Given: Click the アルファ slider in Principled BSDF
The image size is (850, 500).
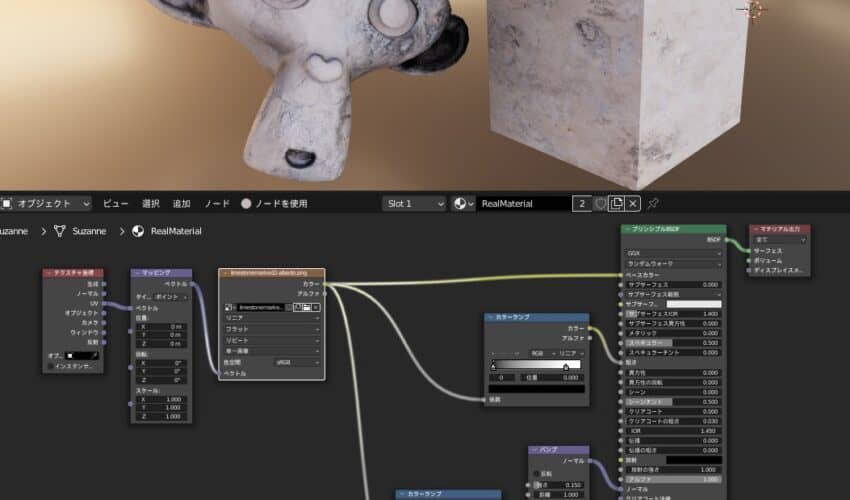Looking at the screenshot, I should [x=673, y=479].
